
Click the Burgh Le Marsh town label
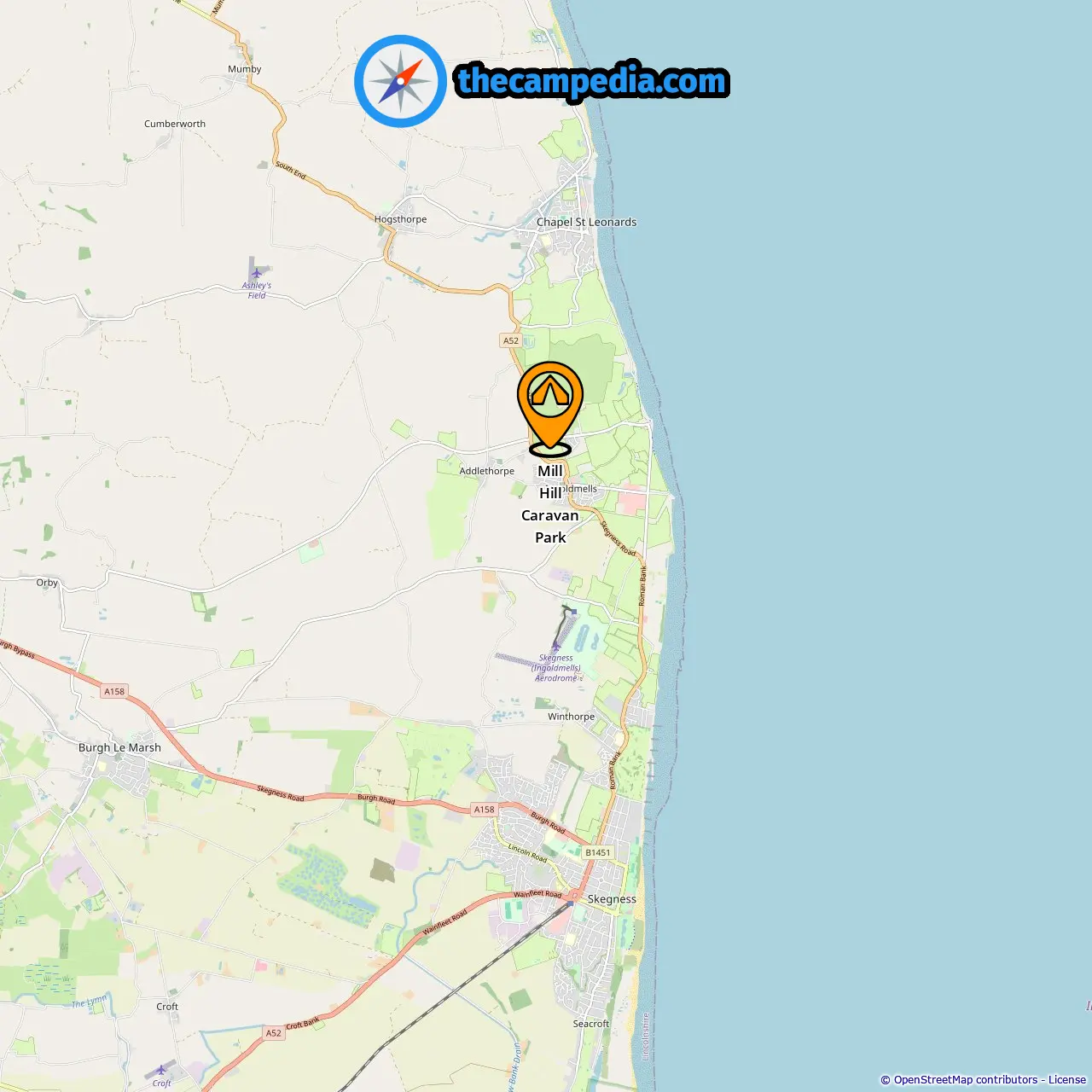119,747
